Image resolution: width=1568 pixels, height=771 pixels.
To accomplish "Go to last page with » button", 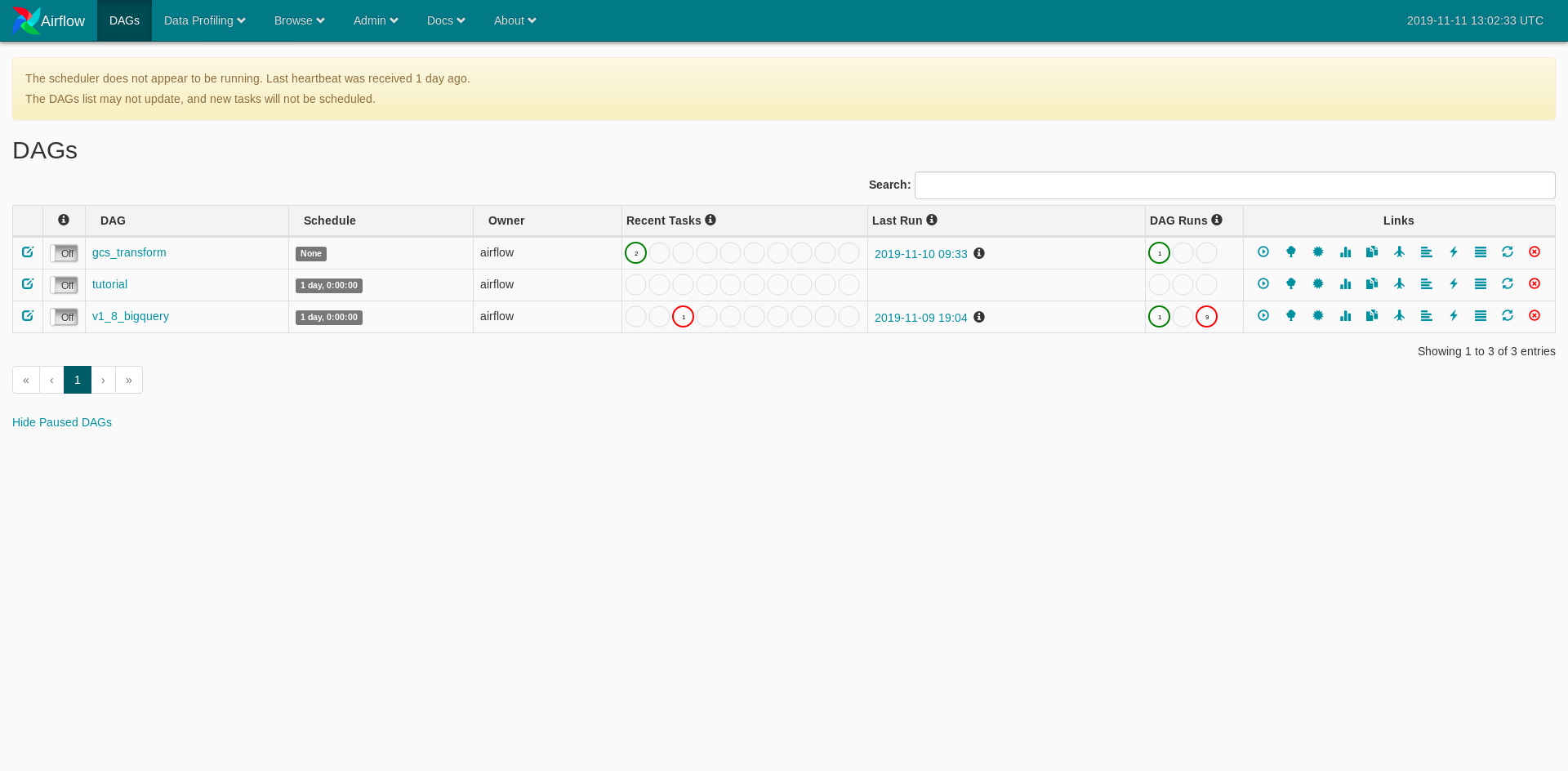I will pos(129,380).
